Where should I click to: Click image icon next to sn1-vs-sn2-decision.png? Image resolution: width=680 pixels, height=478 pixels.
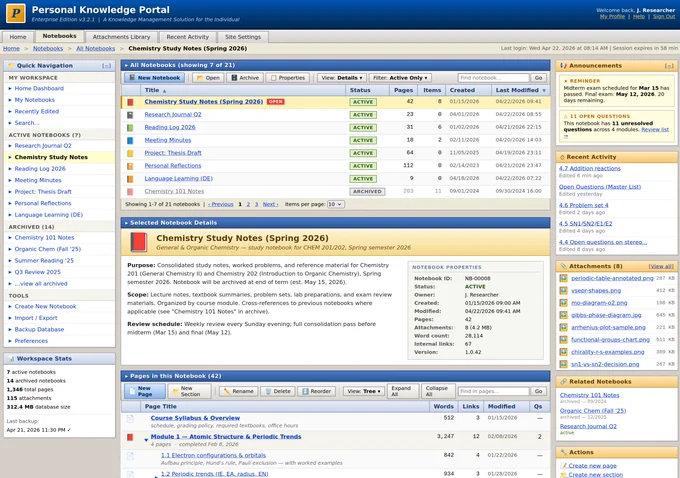(563, 364)
